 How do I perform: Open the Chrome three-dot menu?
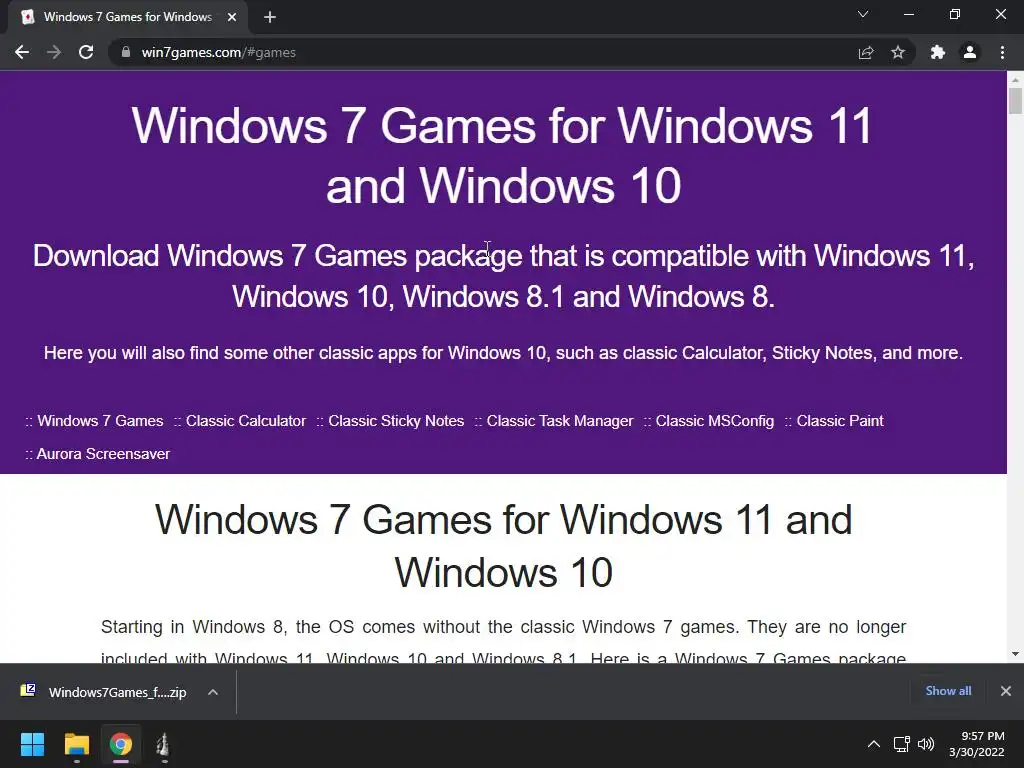pyautogui.click(x=1002, y=52)
